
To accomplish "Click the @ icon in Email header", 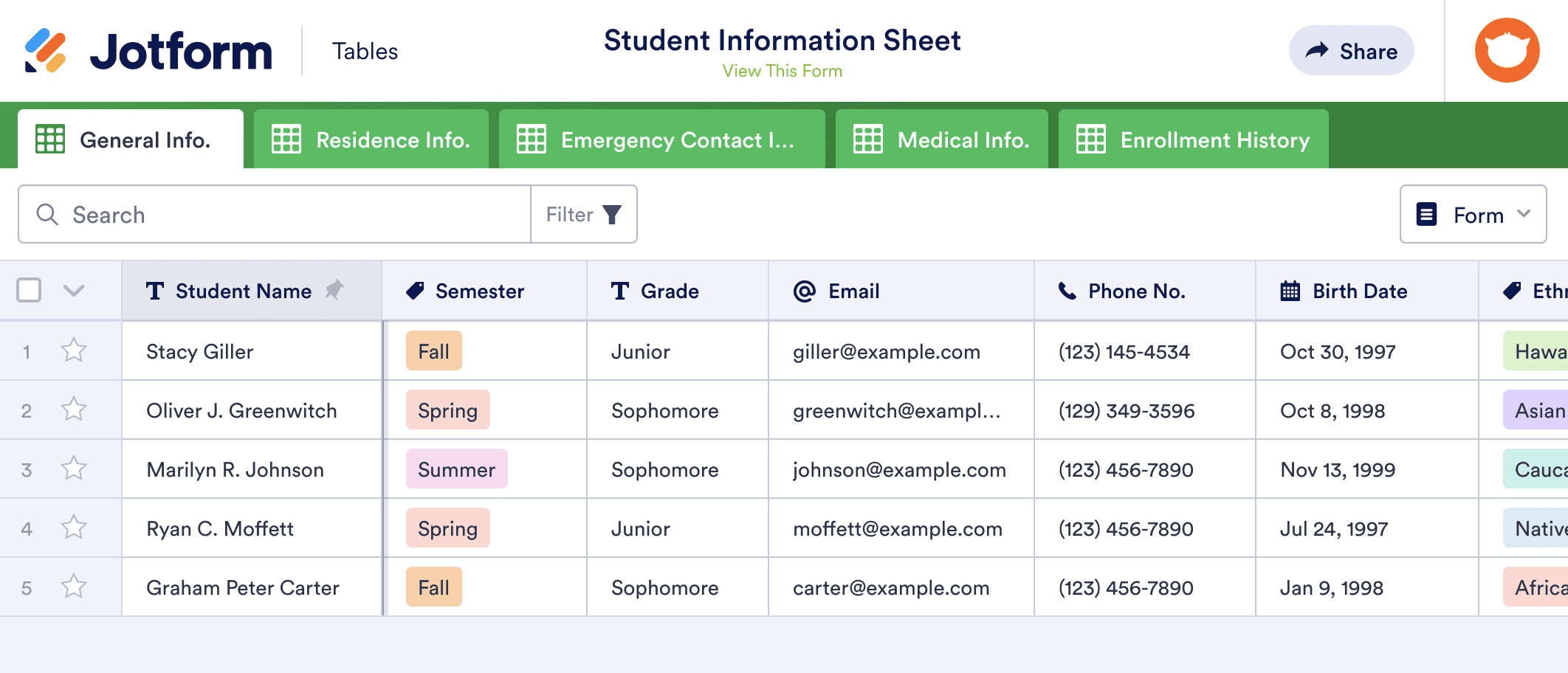I will point(804,291).
